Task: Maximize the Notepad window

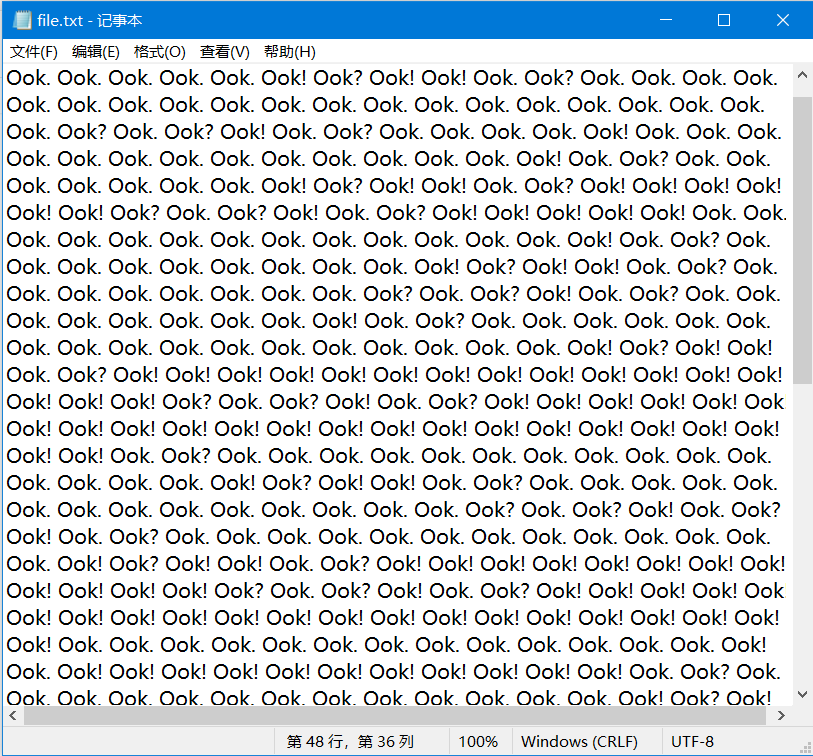Action: point(724,20)
